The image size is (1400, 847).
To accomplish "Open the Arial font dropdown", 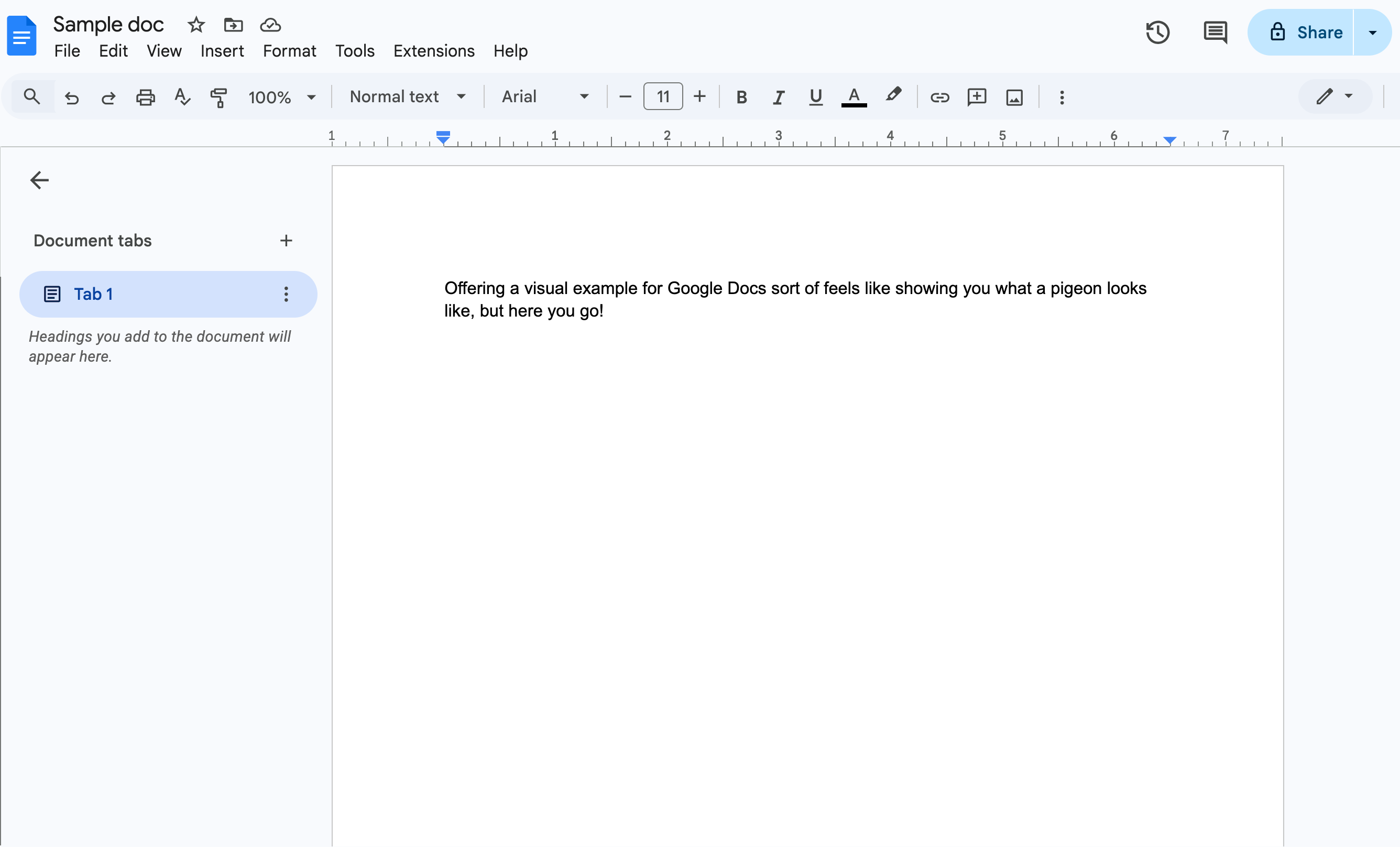I will (x=544, y=97).
